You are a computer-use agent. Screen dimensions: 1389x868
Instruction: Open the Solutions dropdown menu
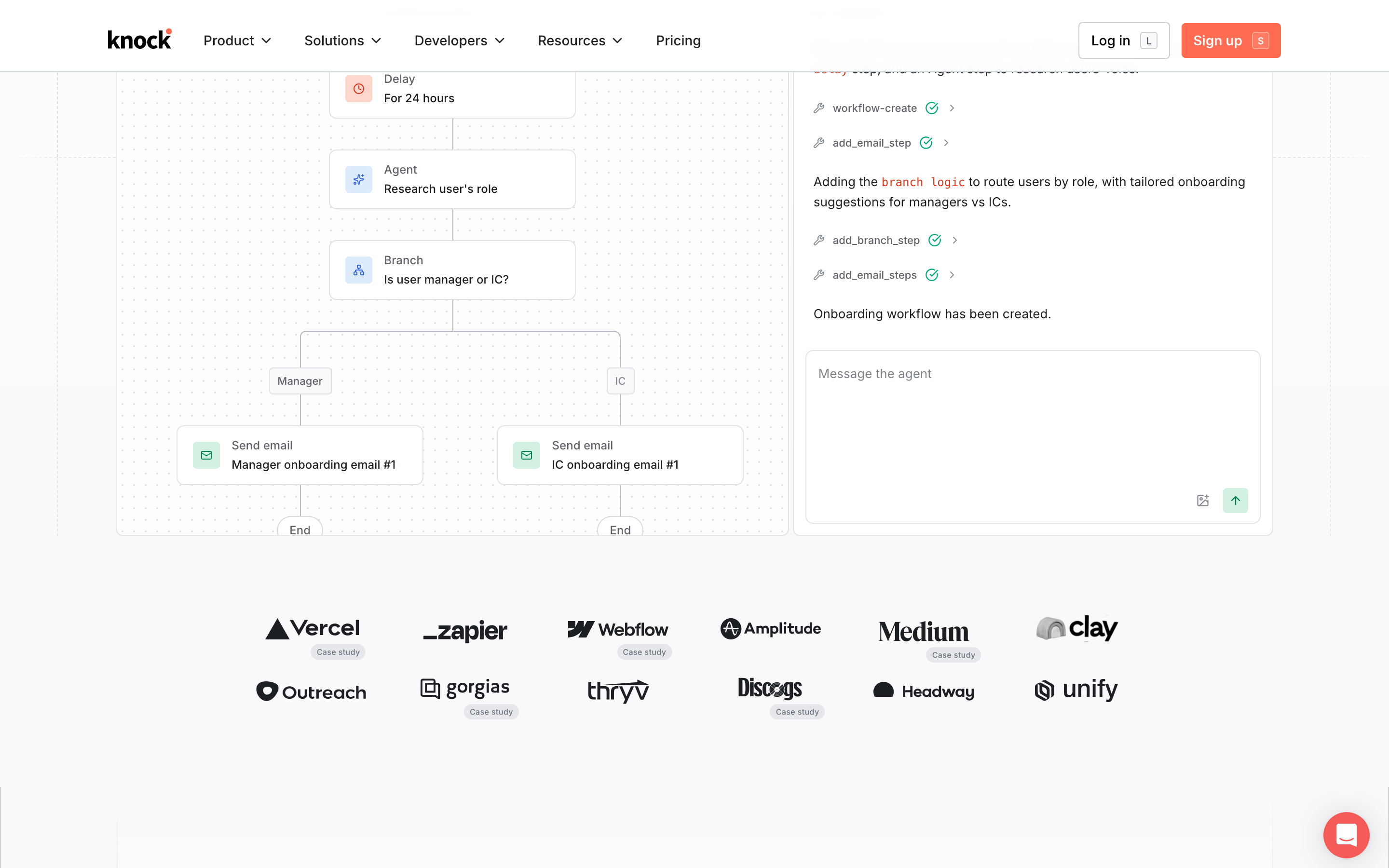[342, 41]
